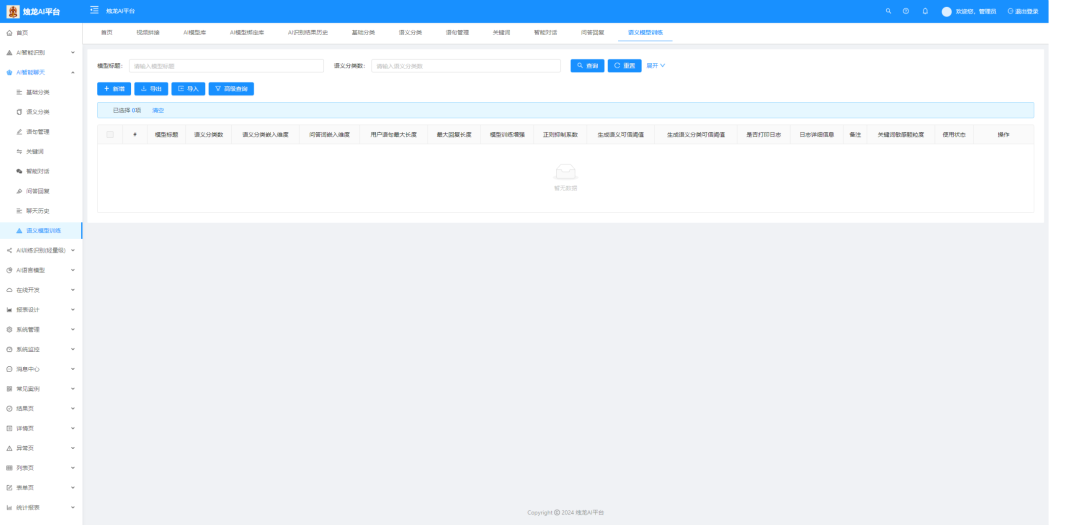This screenshot has height=525, width=1080.
Task: Click the 统计报表 bar chart icon
Action: 9,508
